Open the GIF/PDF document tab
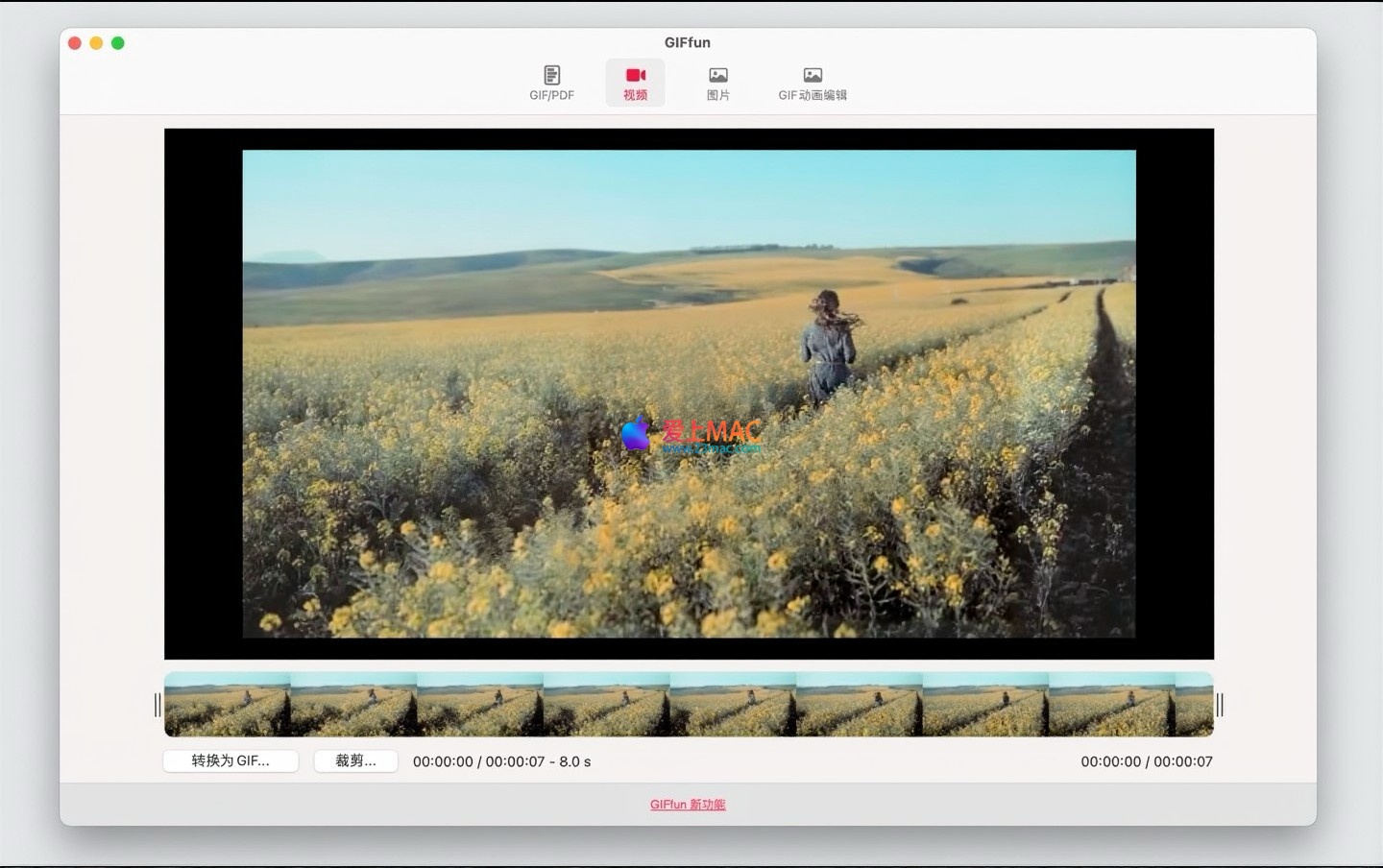1383x868 pixels. click(x=551, y=83)
